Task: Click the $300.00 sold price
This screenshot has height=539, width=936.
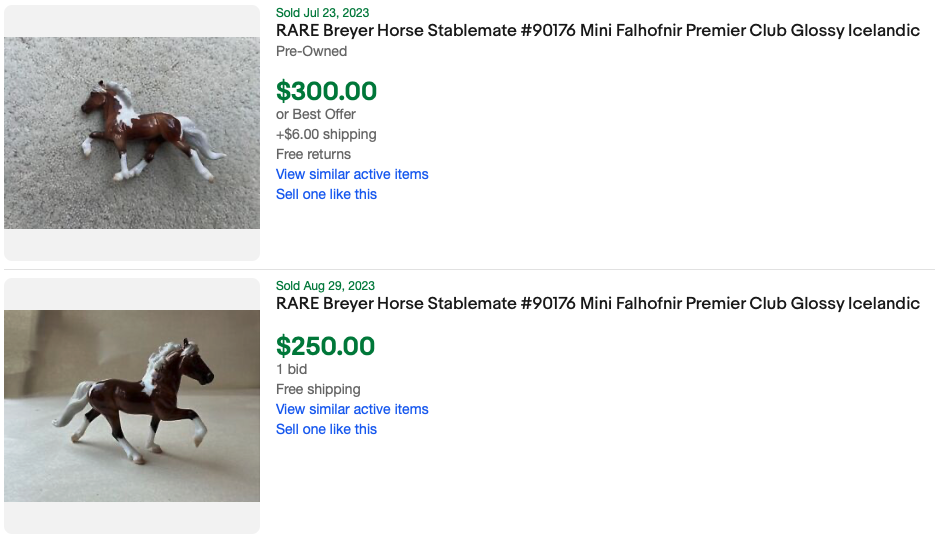Action: point(326,91)
